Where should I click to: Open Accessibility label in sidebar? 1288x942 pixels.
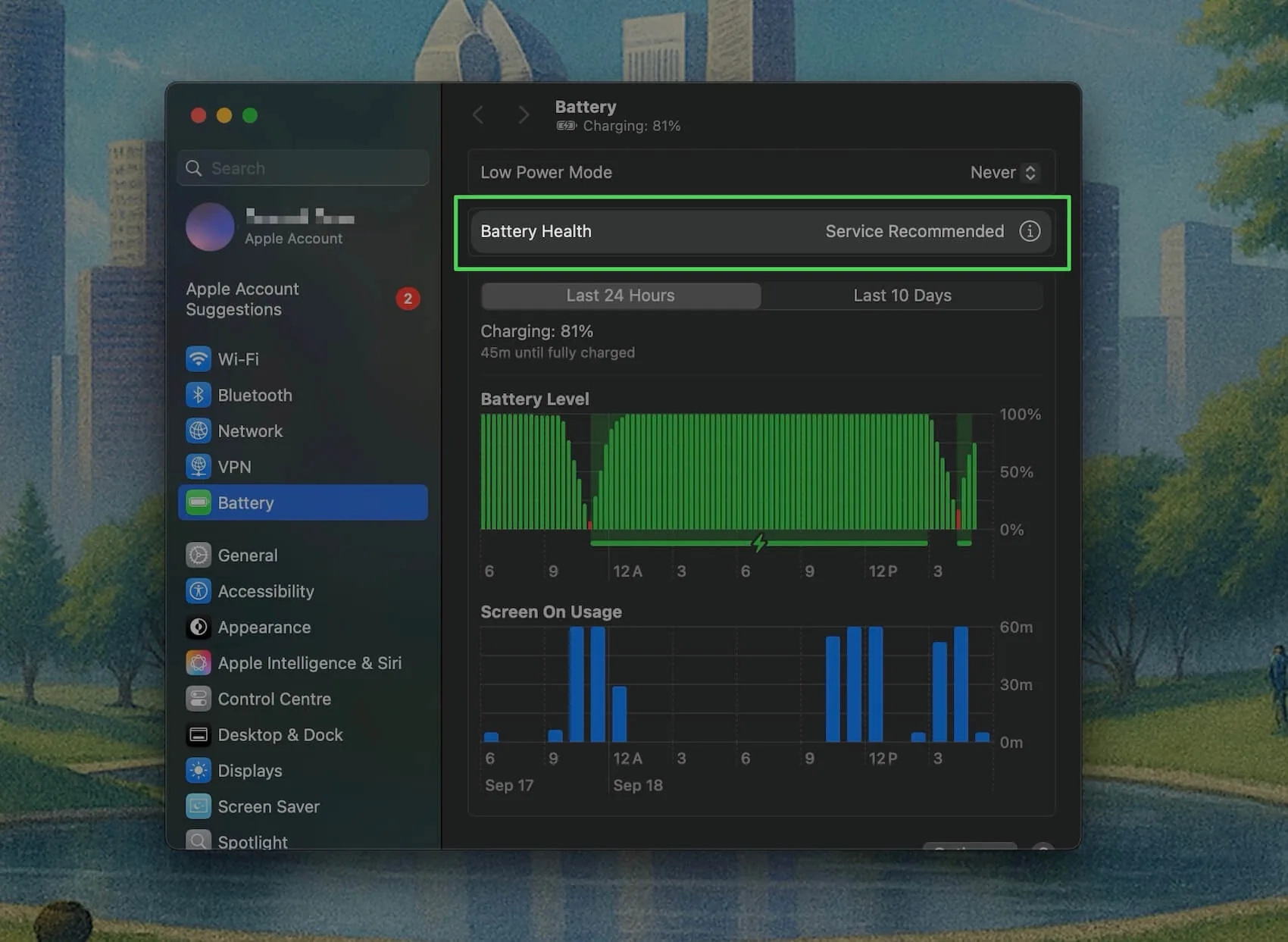click(x=266, y=591)
